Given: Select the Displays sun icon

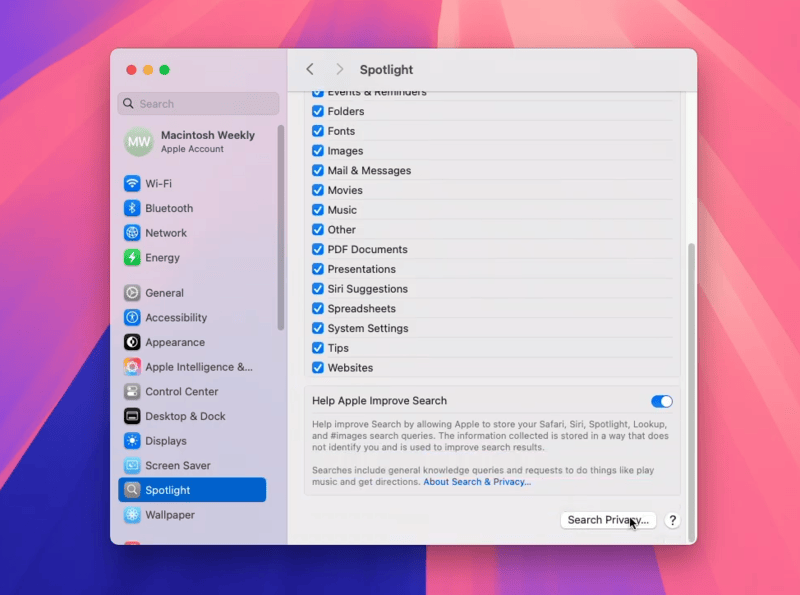Looking at the screenshot, I should coord(132,441).
